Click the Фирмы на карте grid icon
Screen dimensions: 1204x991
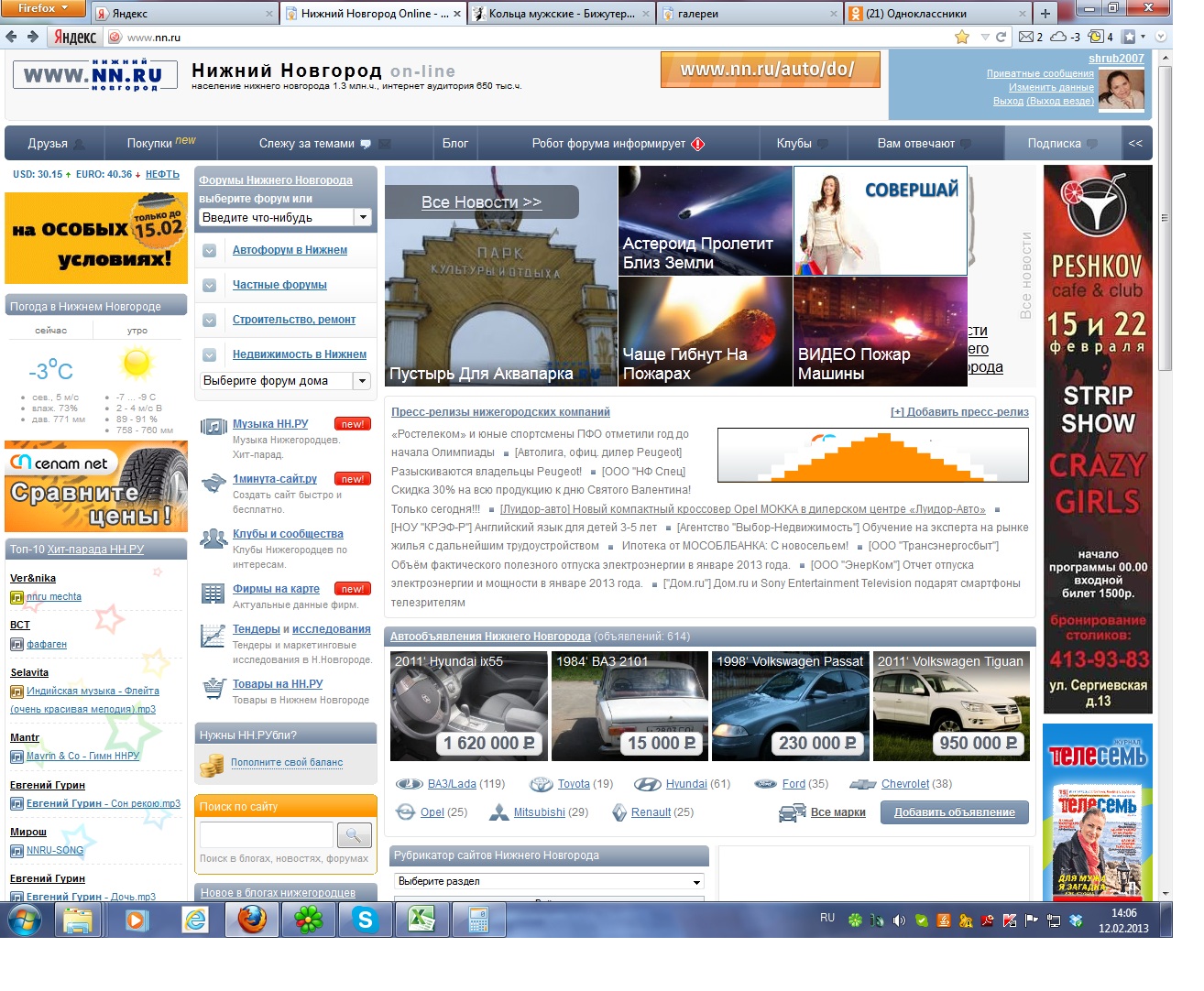[213, 593]
